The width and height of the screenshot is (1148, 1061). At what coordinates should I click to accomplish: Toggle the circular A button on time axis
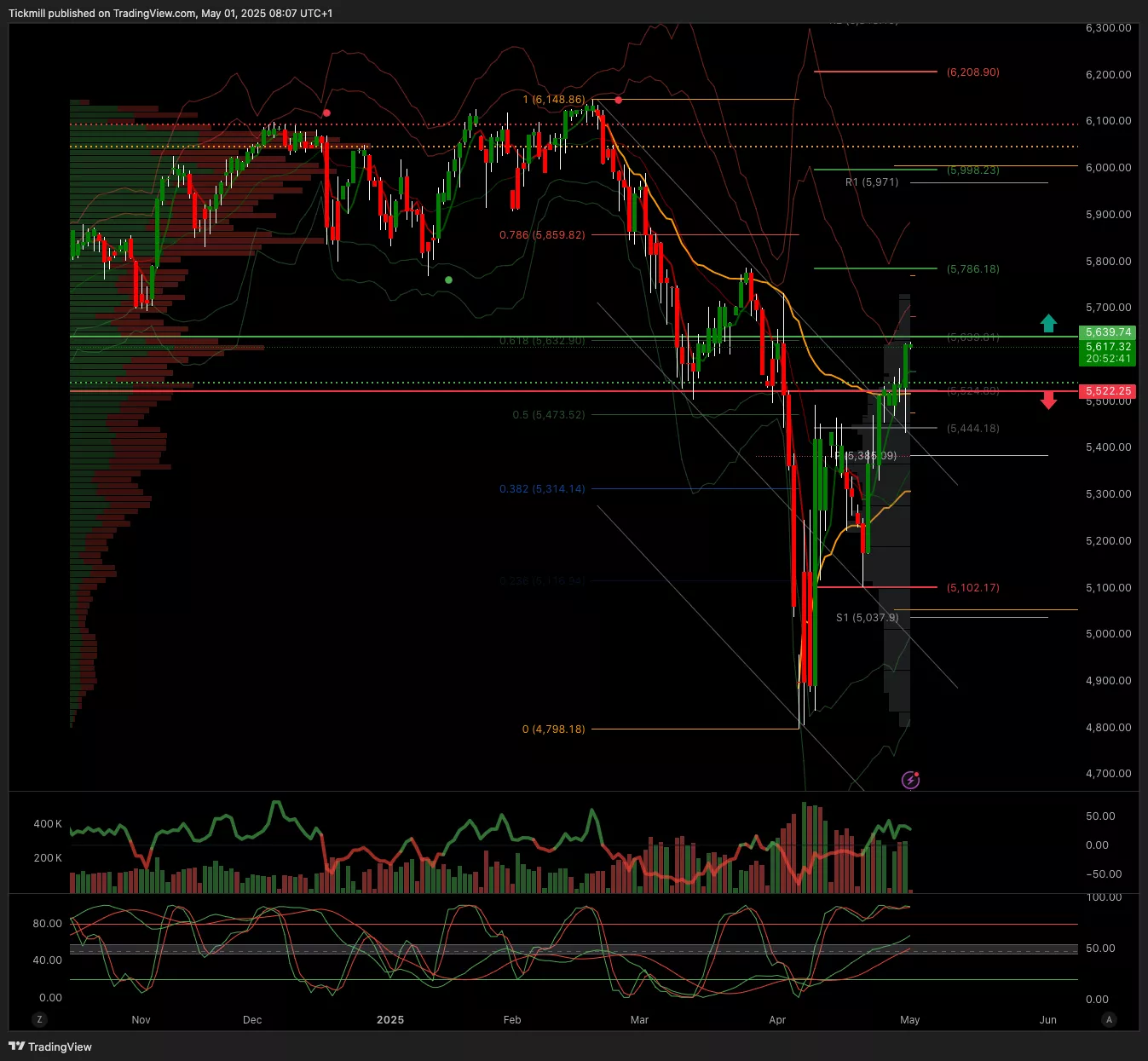tap(1109, 1019)
